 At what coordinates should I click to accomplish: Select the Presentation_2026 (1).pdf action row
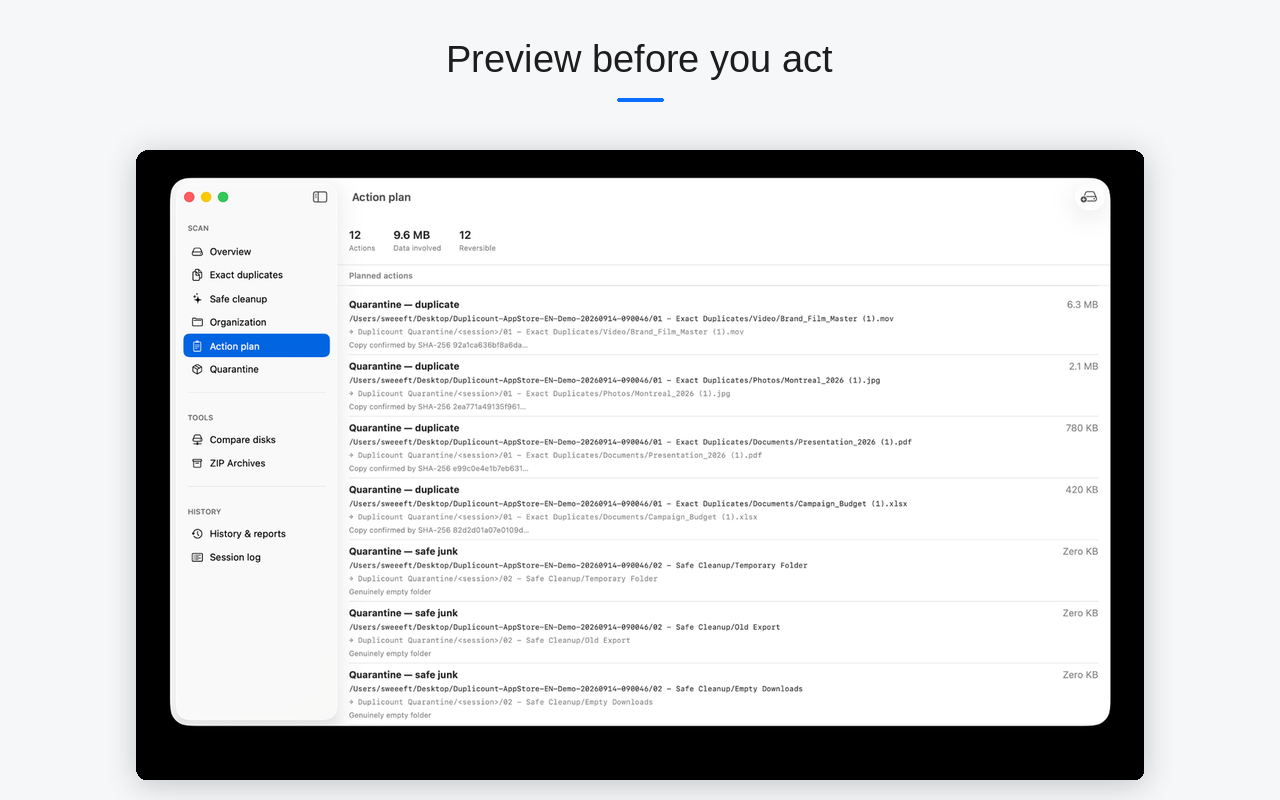coord(724,448)
